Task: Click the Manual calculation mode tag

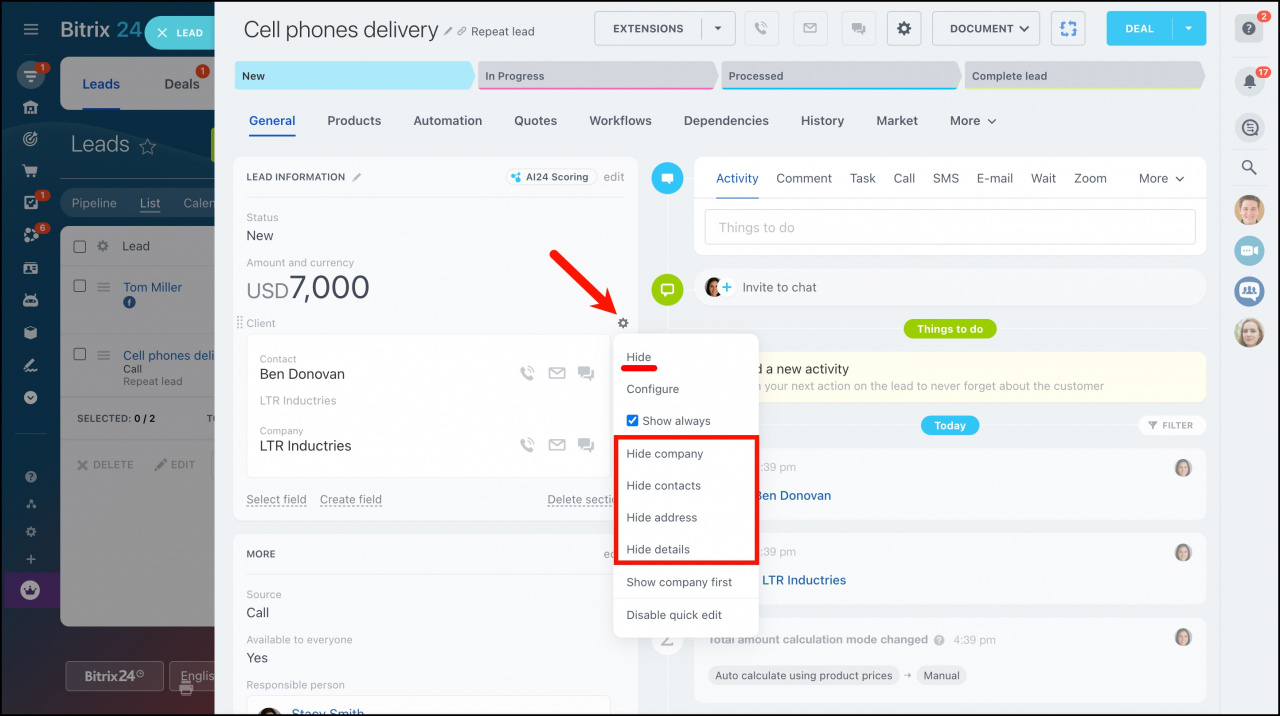Action: tap(941, 675)
